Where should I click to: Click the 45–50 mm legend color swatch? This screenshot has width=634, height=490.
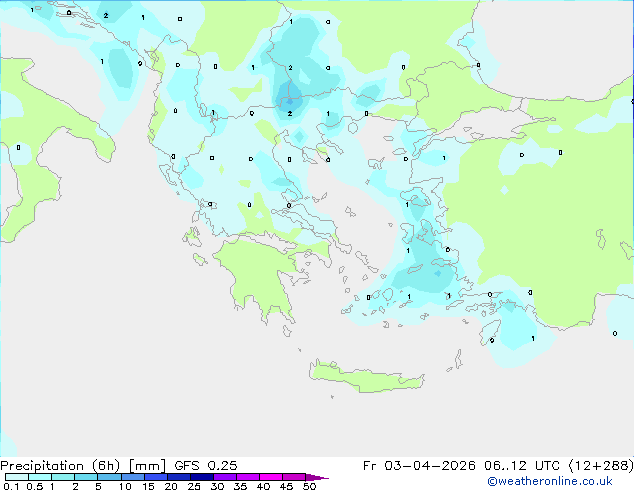click(x=294, y=477)
